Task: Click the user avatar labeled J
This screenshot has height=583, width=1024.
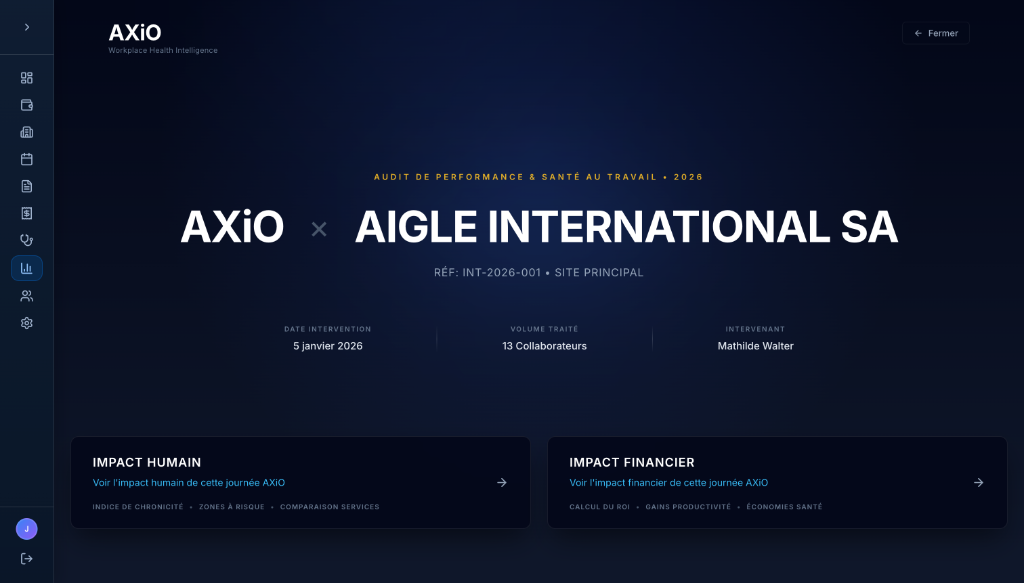Action: 27,529
